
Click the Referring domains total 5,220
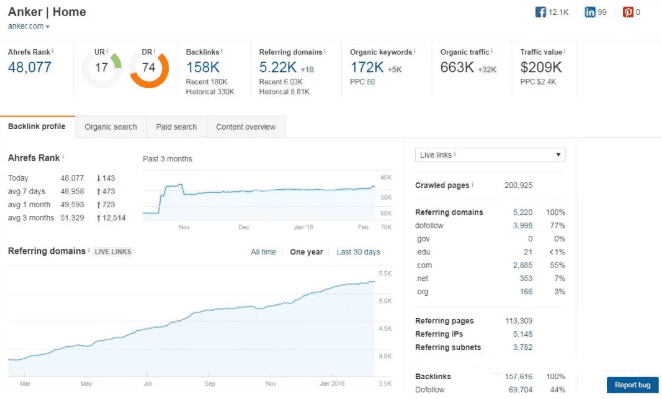523,212
